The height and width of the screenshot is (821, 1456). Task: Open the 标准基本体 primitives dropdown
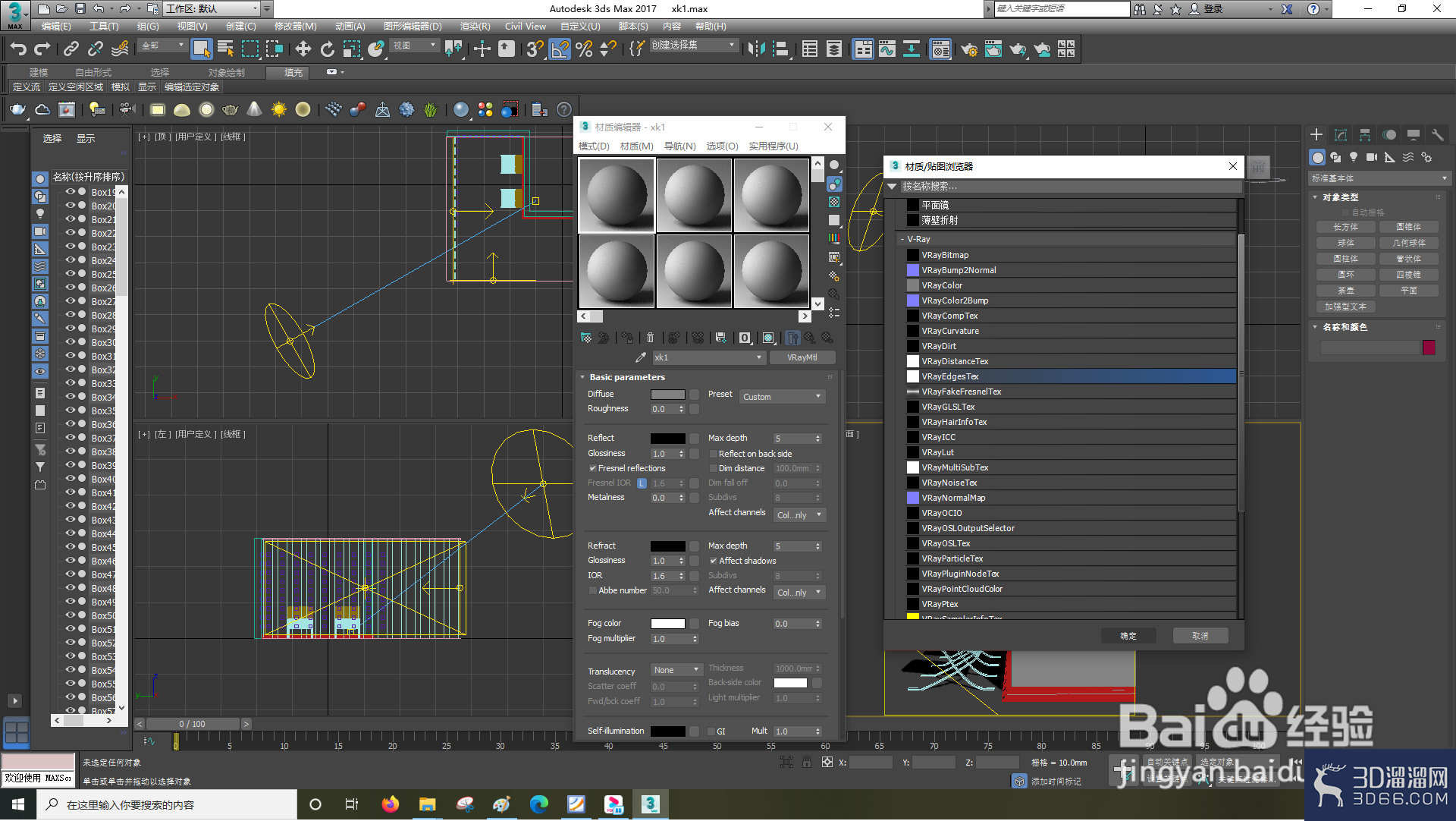click(1379, 178)
